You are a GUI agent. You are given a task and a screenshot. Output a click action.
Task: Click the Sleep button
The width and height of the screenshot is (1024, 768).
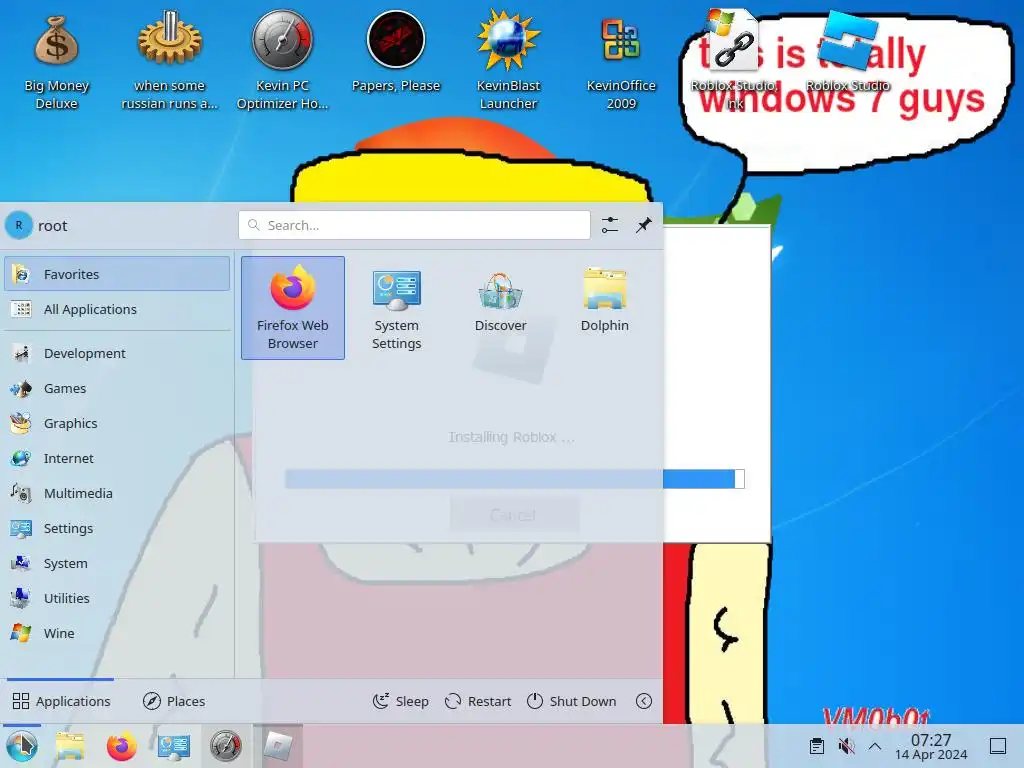coord(400,701)
